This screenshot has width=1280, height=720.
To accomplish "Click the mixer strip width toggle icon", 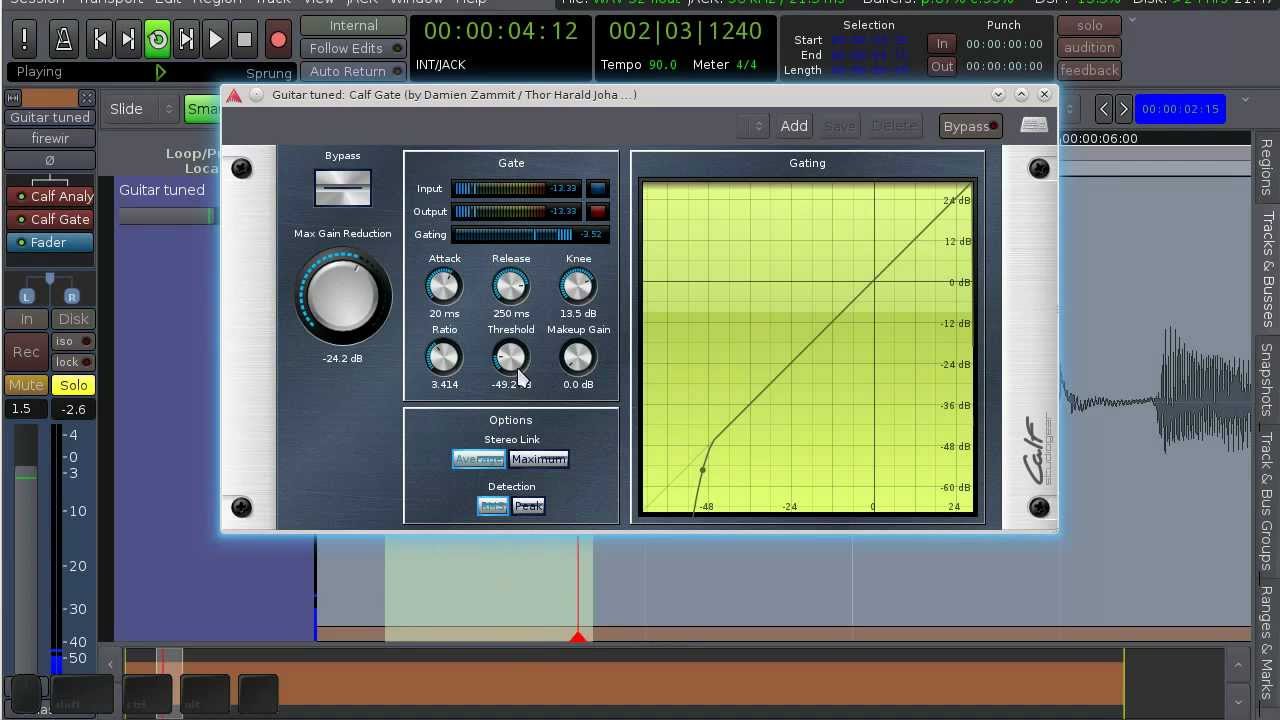I will (14, 98).
